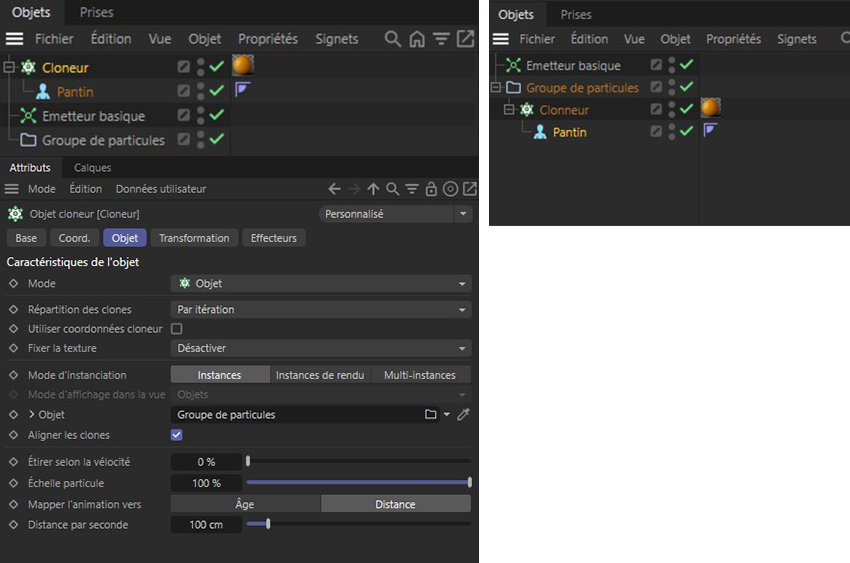Open the Personnalisé preset dropdown
The width and height of the screenshot is (850, 563).
(395, 214)
